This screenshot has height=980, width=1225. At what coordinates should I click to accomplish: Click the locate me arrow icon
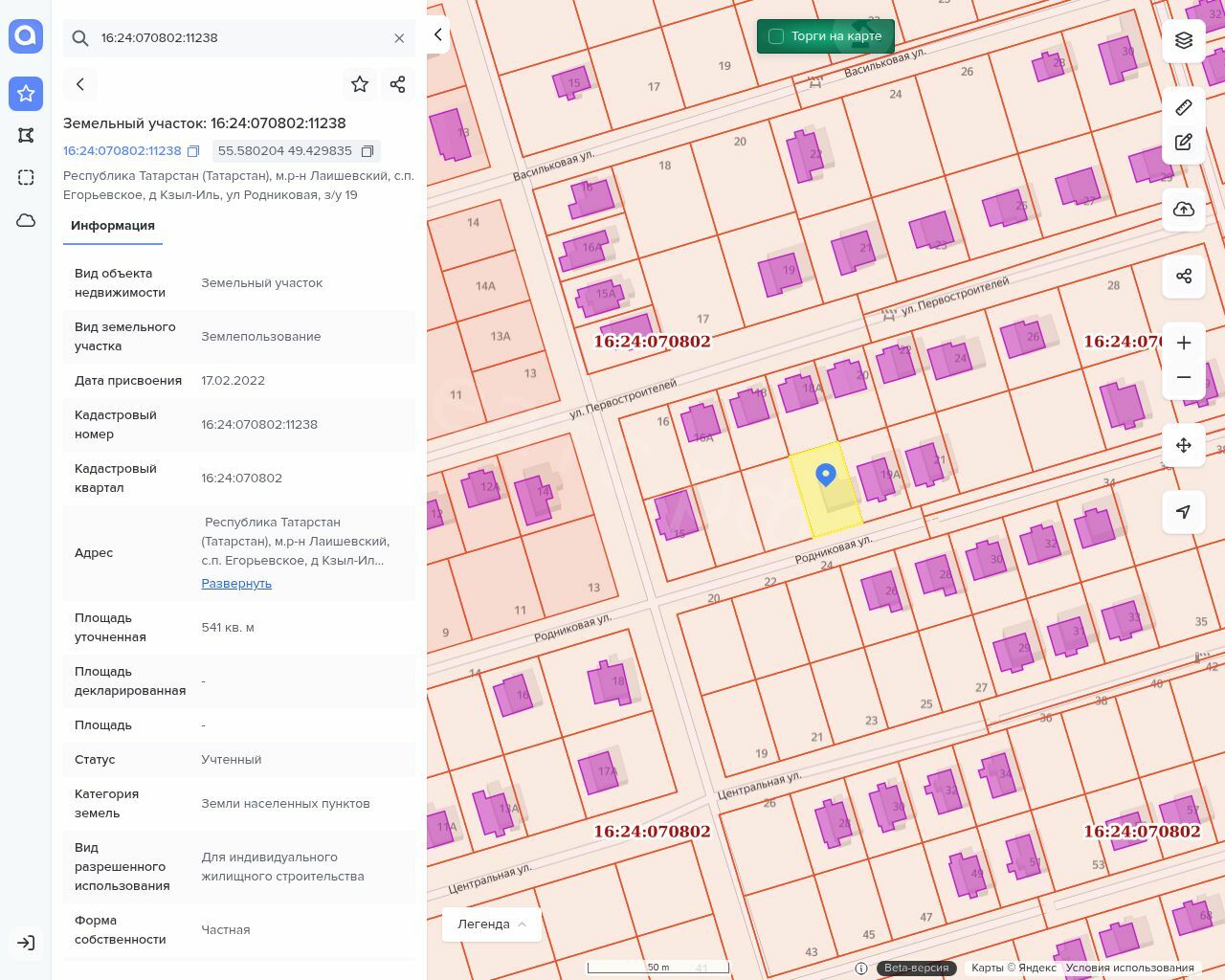tap(1184, 512)
